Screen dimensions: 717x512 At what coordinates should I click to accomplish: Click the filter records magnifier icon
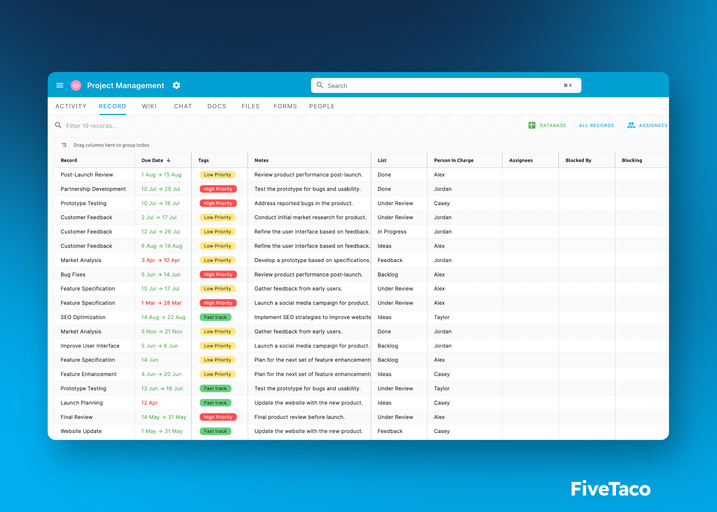pos(58,126)
